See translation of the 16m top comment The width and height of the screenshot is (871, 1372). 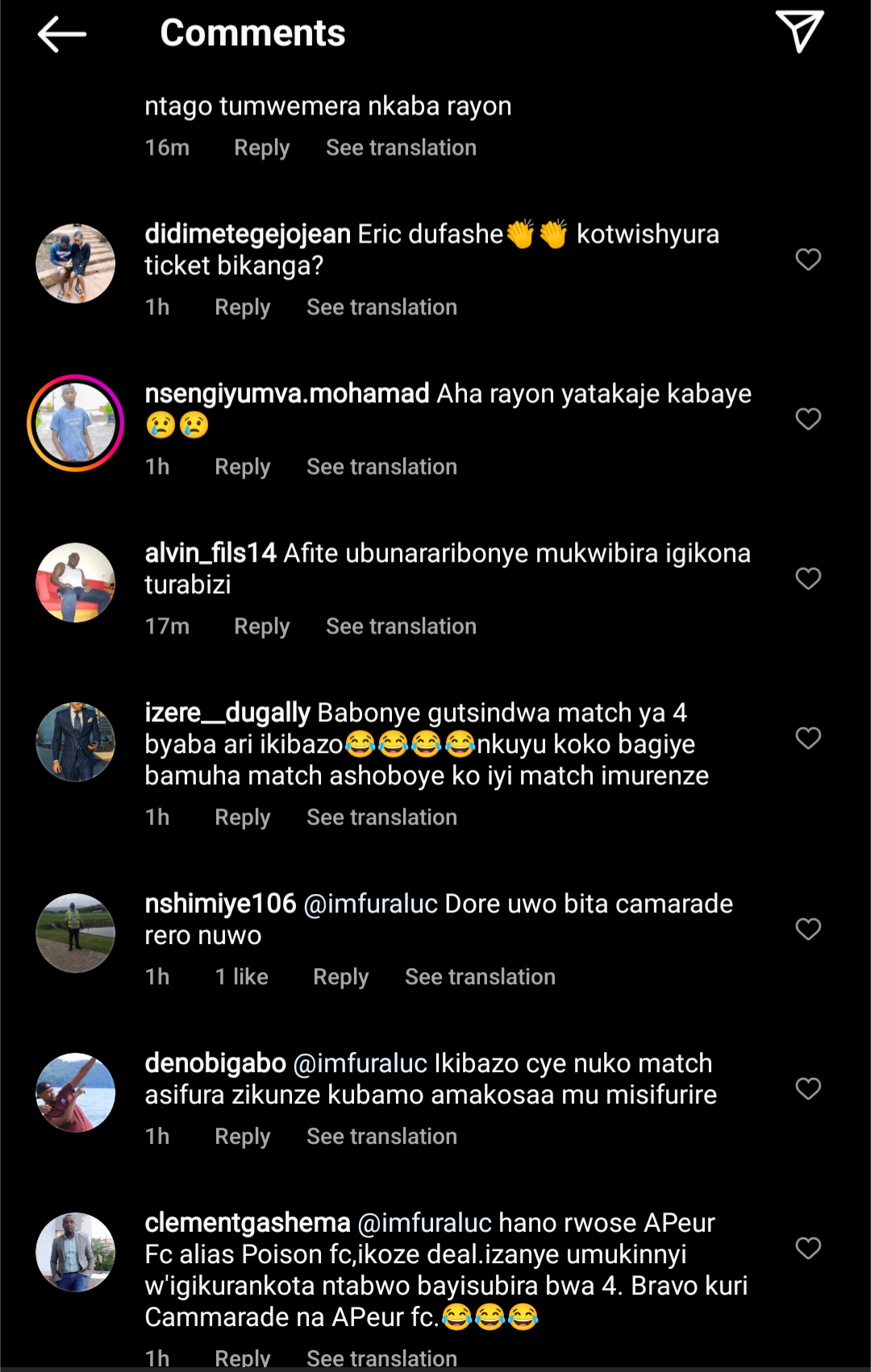click(401, 148)
